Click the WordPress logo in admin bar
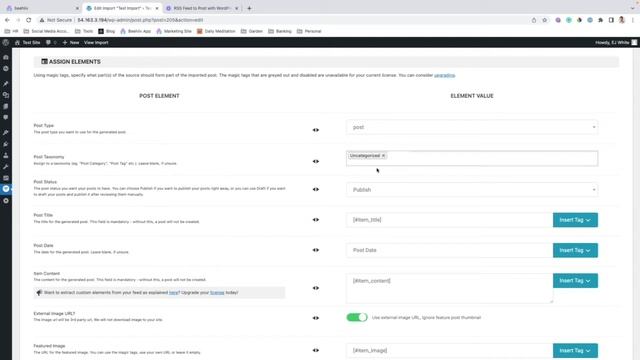The image size is (640, 360). coord(6,42)
